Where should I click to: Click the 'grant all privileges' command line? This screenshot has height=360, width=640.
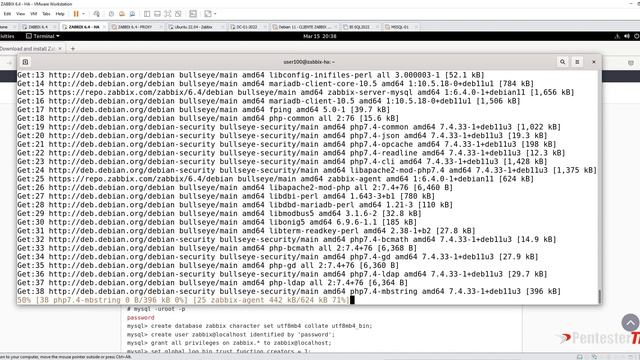click(x=229, y=343)
